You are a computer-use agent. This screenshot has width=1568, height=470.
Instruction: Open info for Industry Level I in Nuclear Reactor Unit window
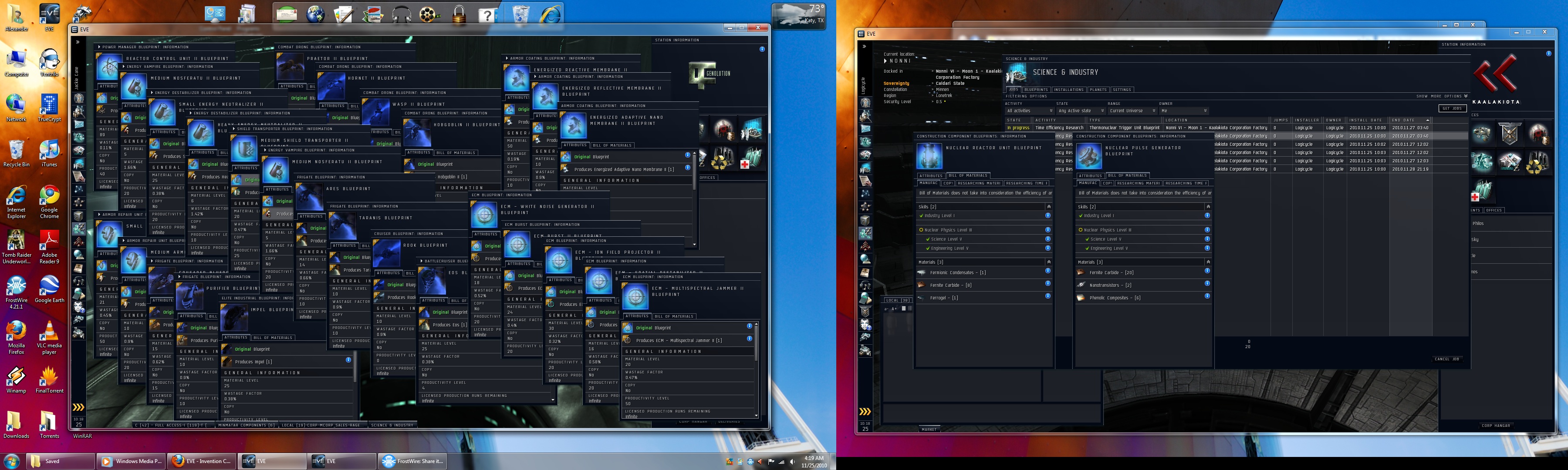1048,216
